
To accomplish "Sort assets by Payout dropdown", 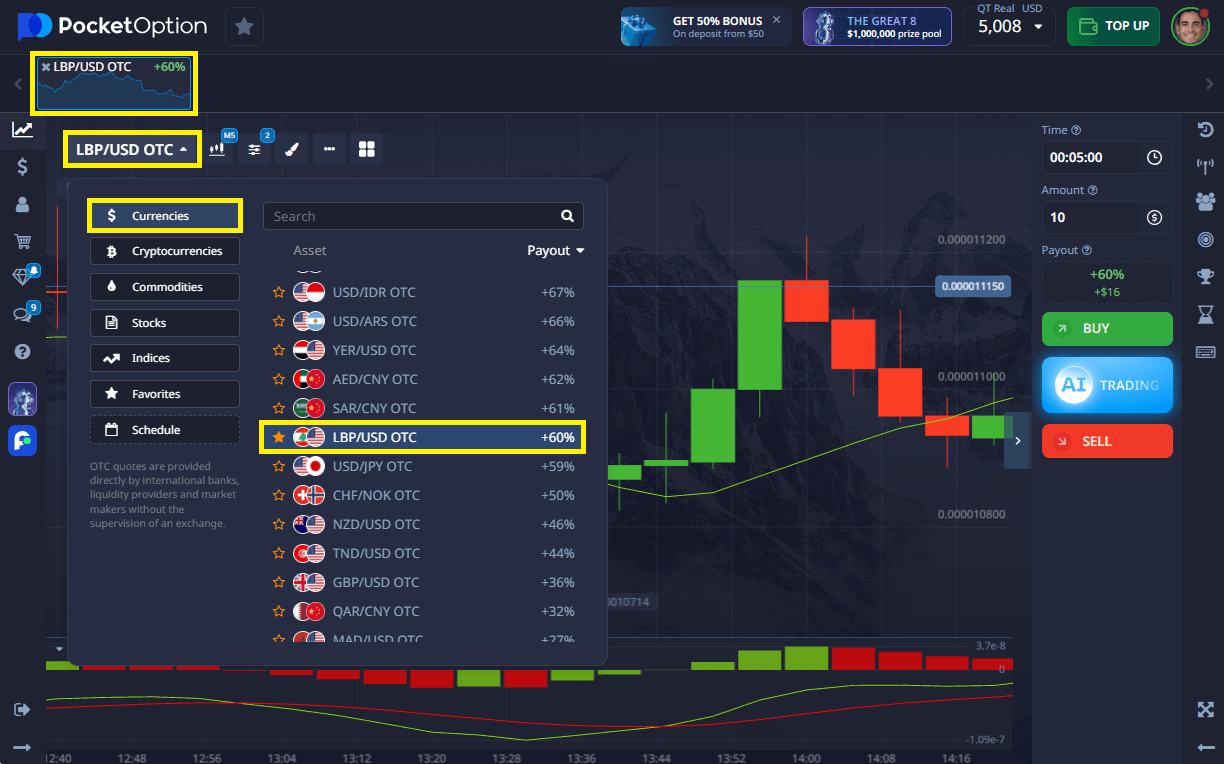I will [555, 251].
